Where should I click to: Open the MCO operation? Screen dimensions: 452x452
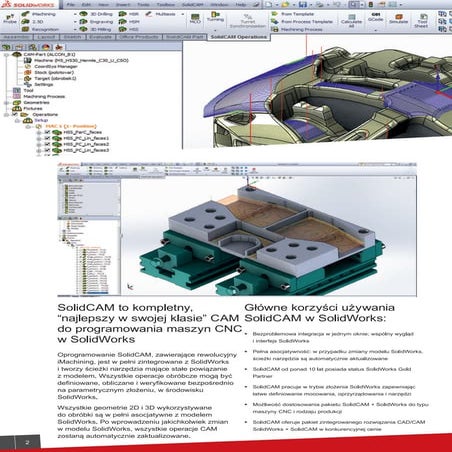195,18
